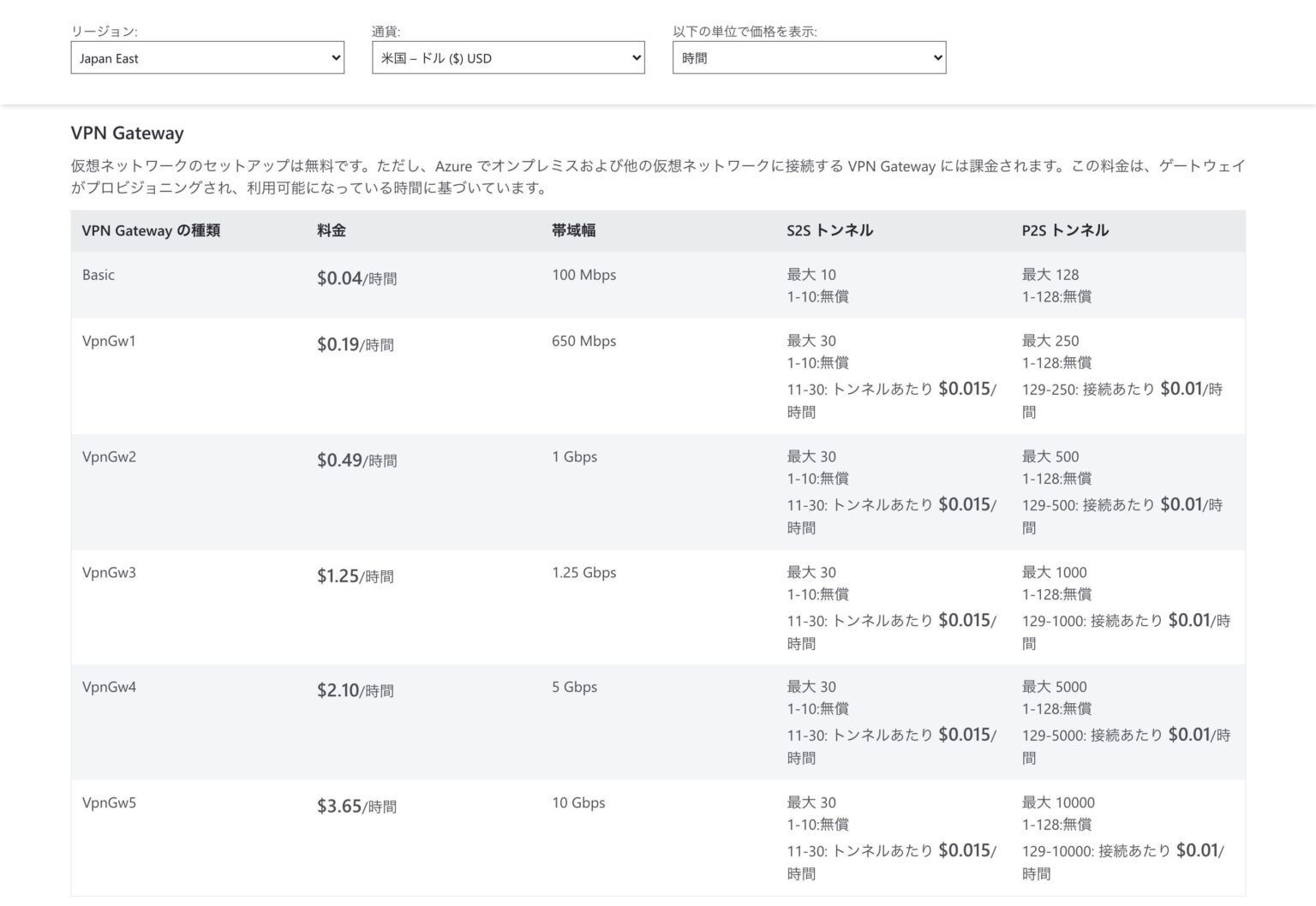Screen dimensions: 1316x906
Task: Select the Basic gateway type row
Action: [x=99, y=275]
